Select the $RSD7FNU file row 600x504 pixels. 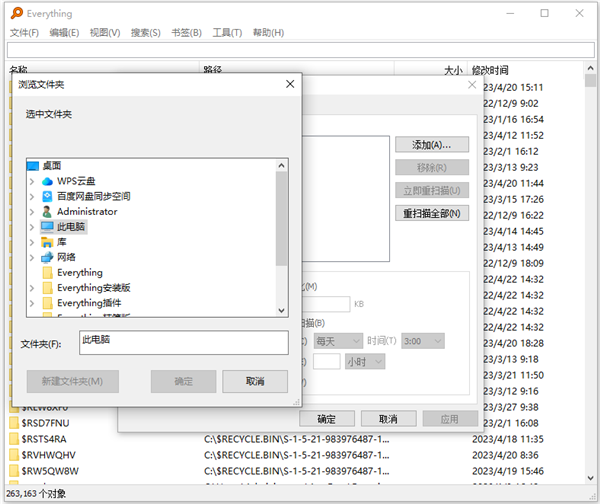coord(45,423)
